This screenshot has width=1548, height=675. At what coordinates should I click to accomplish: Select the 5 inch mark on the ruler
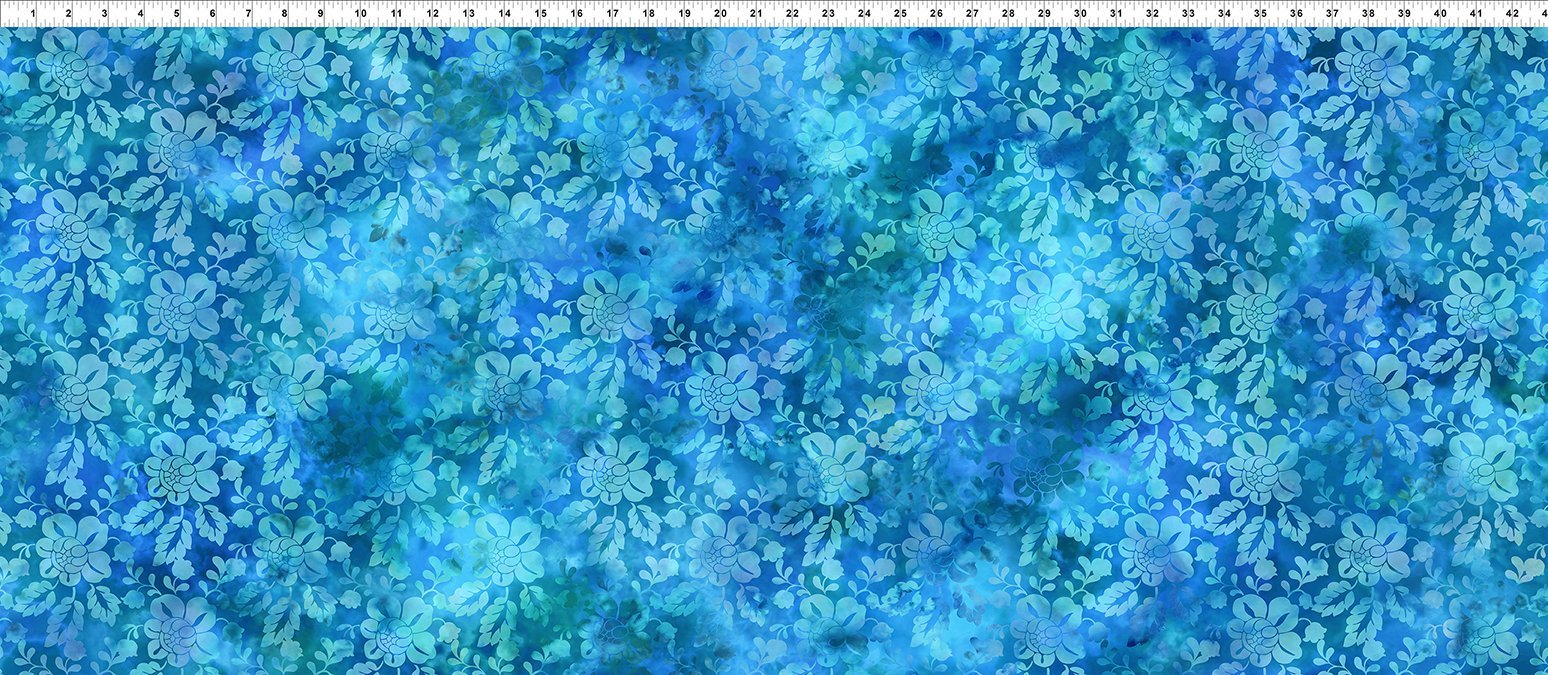(176, 14)
